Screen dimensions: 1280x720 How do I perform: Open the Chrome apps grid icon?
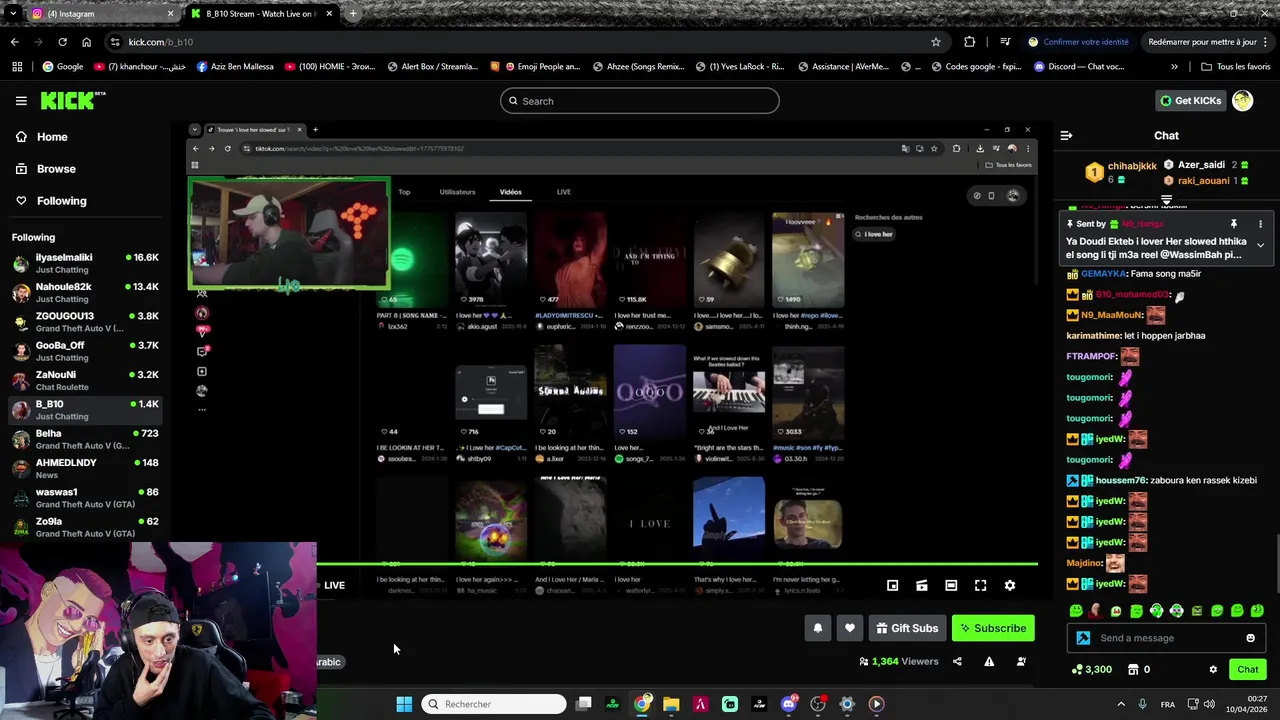(x=17, y=67)
